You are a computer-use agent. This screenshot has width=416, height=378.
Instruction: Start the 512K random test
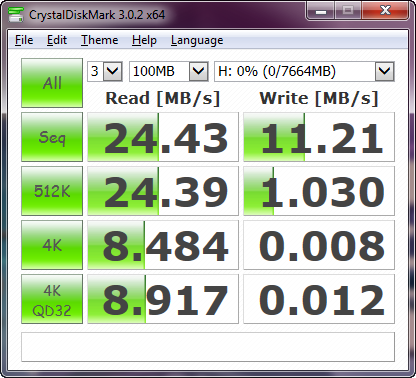(52, 191)
